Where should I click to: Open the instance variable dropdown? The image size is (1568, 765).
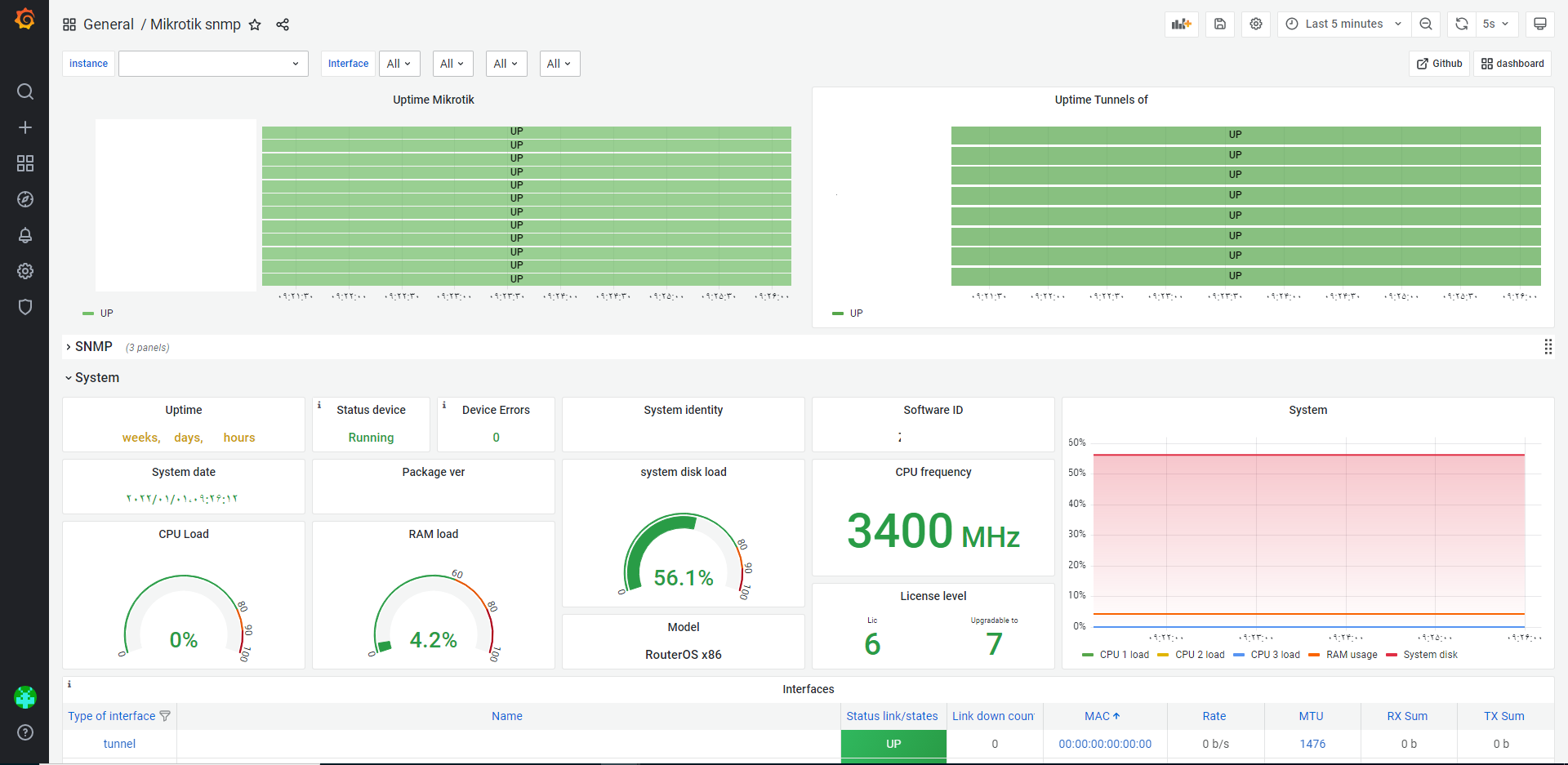pos(213,64)
